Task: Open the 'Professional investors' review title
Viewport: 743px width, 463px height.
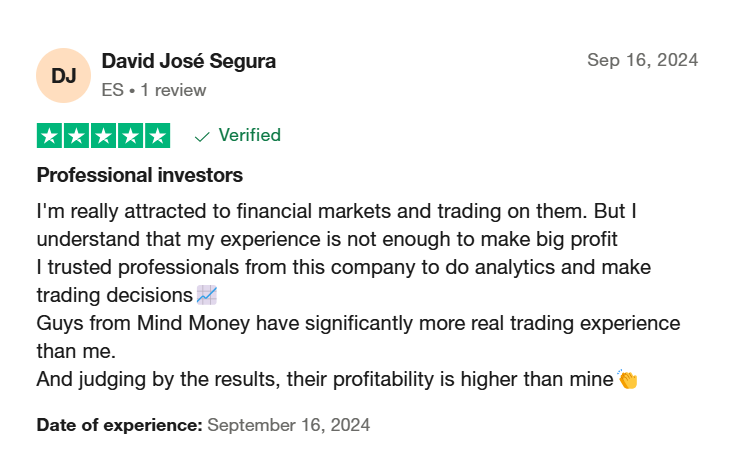Action: pos(140,175)
